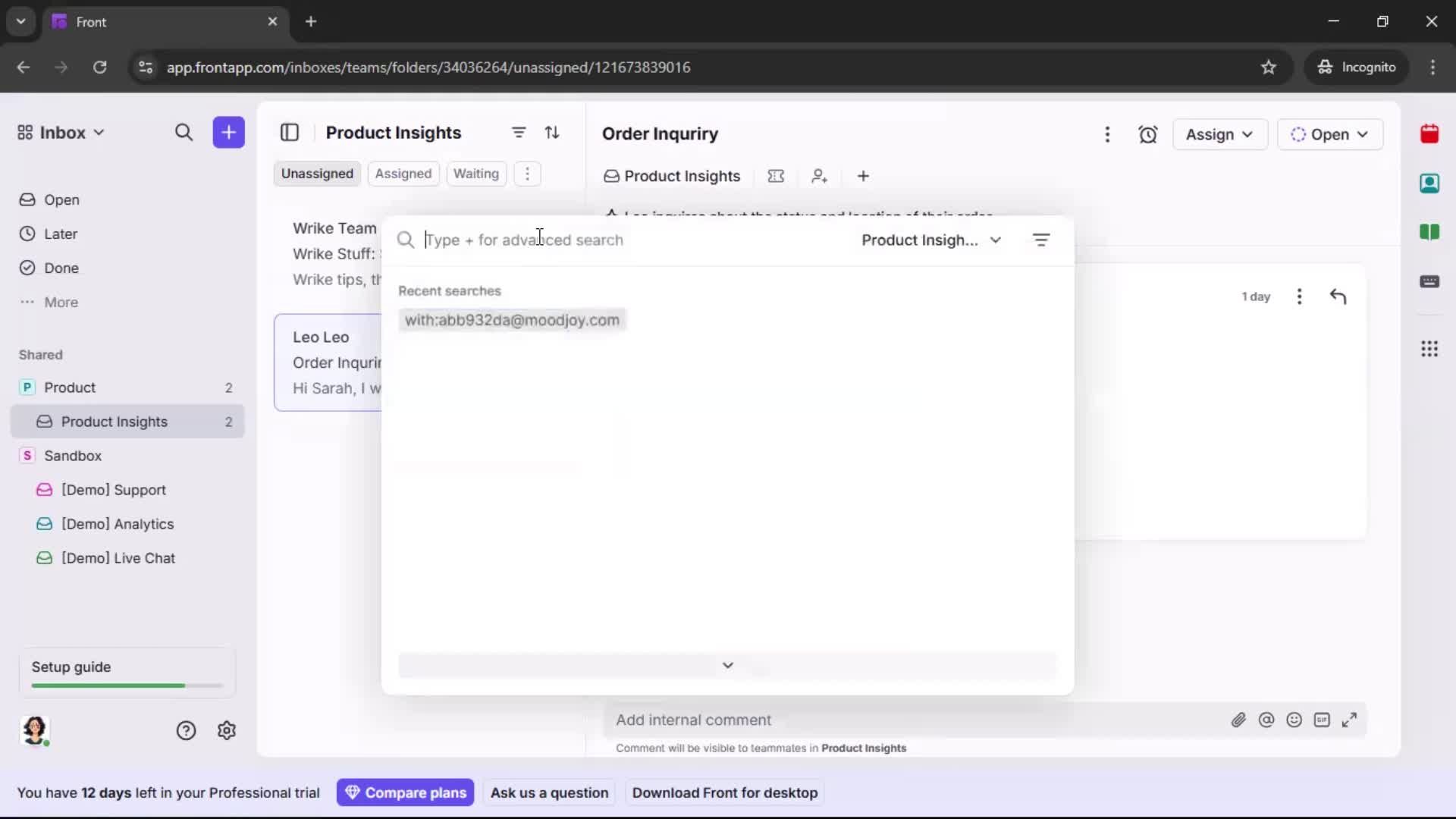
Task: Expand the Product Insights search scope dropdown
Action: (x=931, y=240)
